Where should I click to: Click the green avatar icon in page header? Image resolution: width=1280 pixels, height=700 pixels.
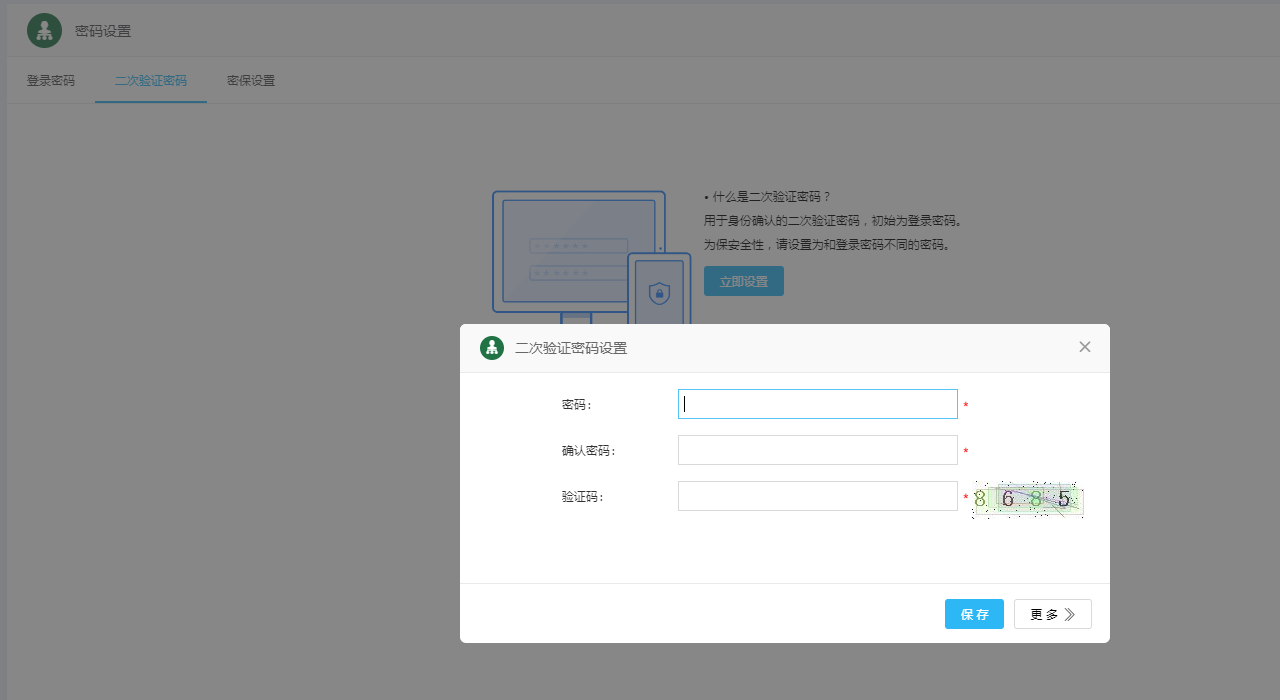coord(44,31)
